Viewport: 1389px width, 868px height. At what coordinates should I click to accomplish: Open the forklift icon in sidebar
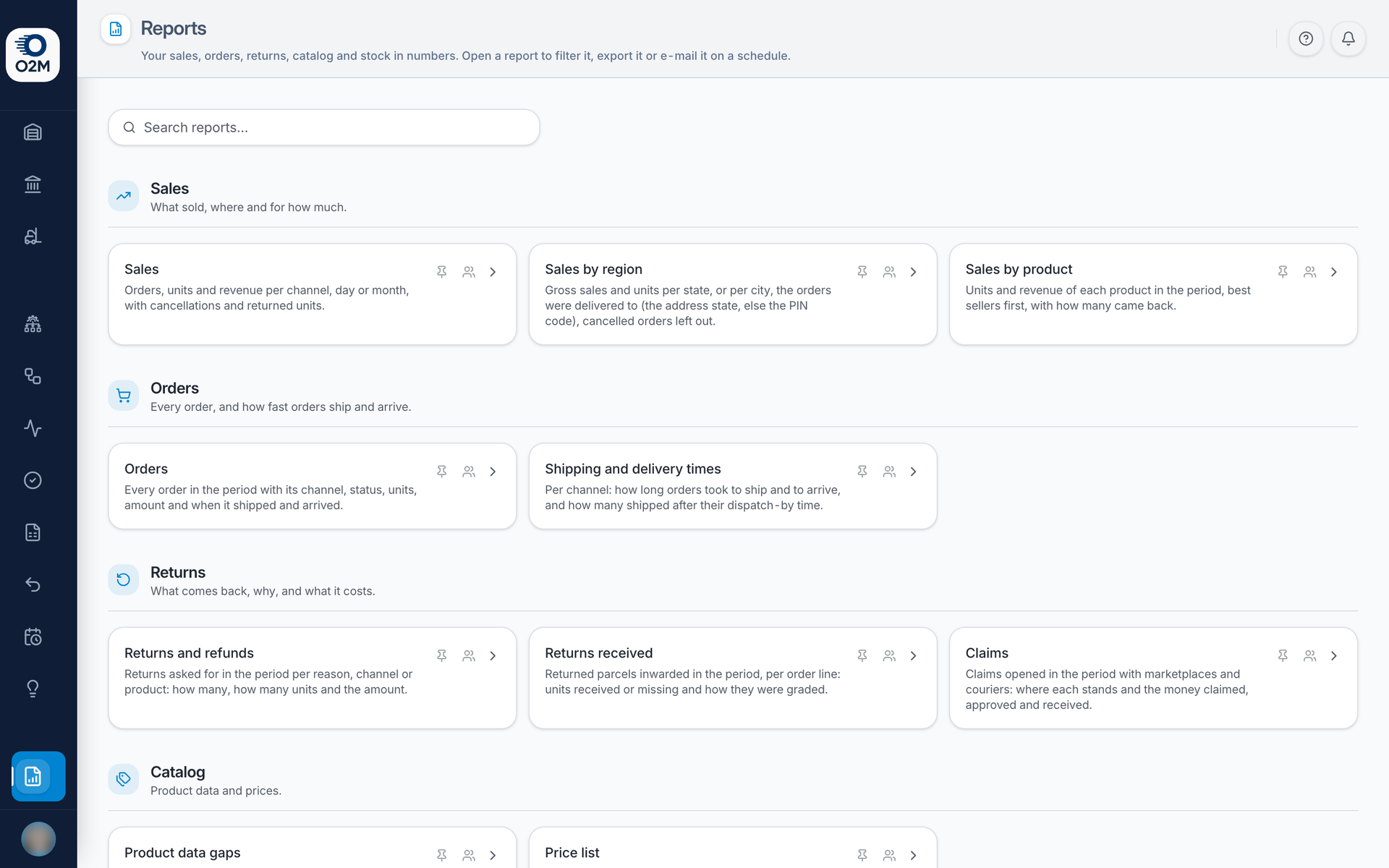pos(33,237)
